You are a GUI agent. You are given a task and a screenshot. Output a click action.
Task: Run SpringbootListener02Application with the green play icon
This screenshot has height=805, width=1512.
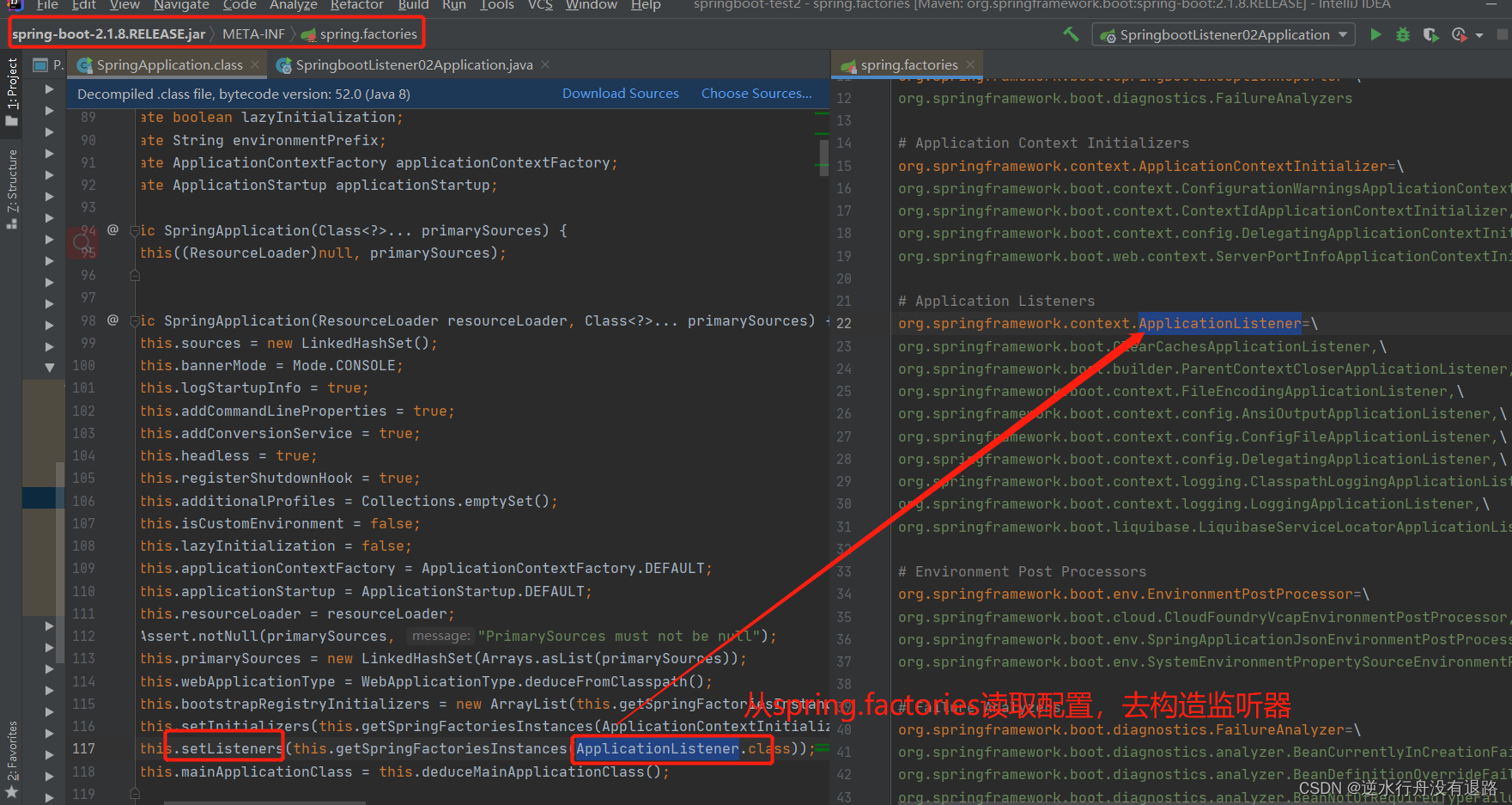[x=1376, y=34]
